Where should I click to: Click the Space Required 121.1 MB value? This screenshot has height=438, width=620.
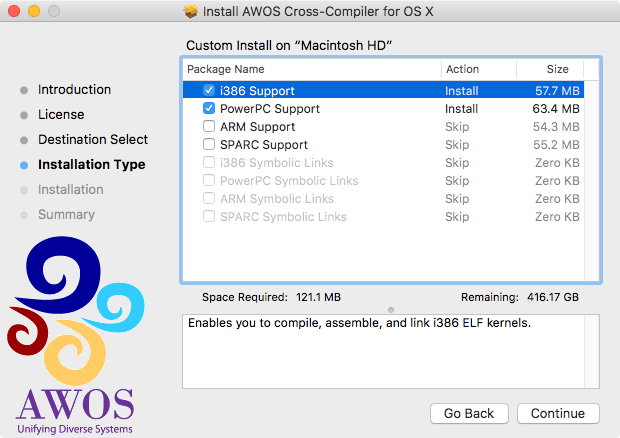(x=318, y=297)
